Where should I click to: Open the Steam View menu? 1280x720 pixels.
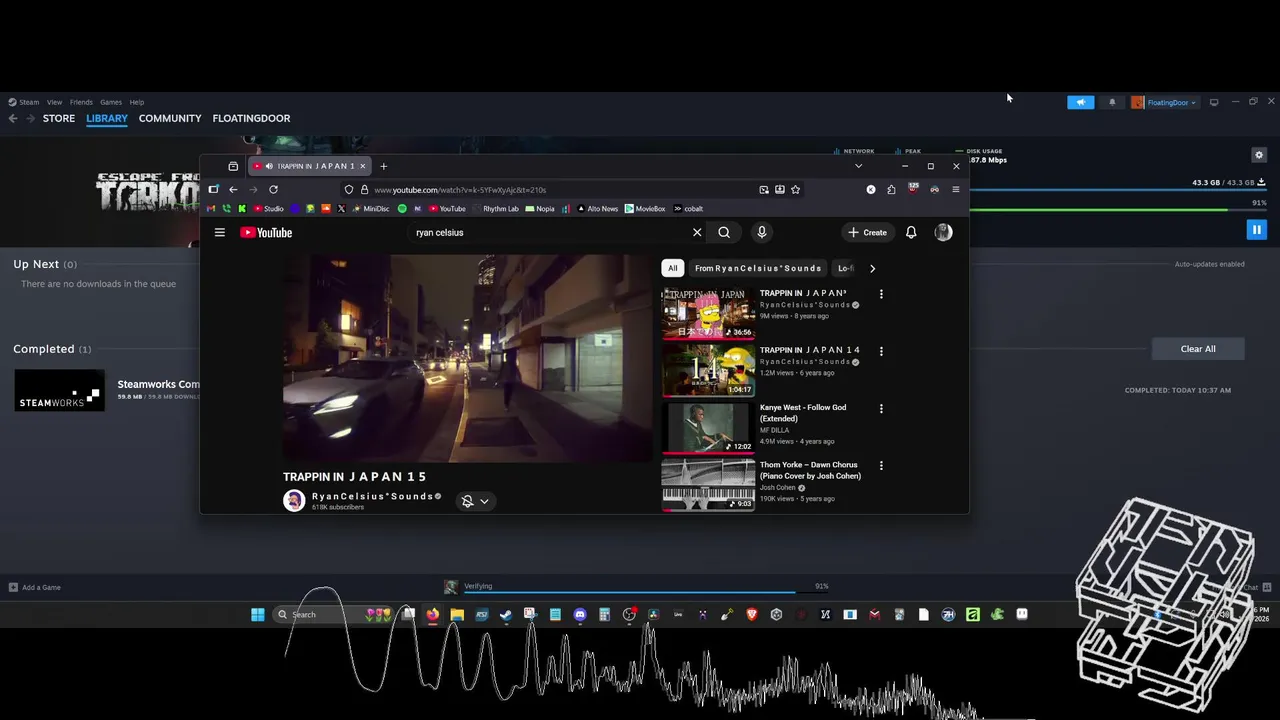(54, 102)
